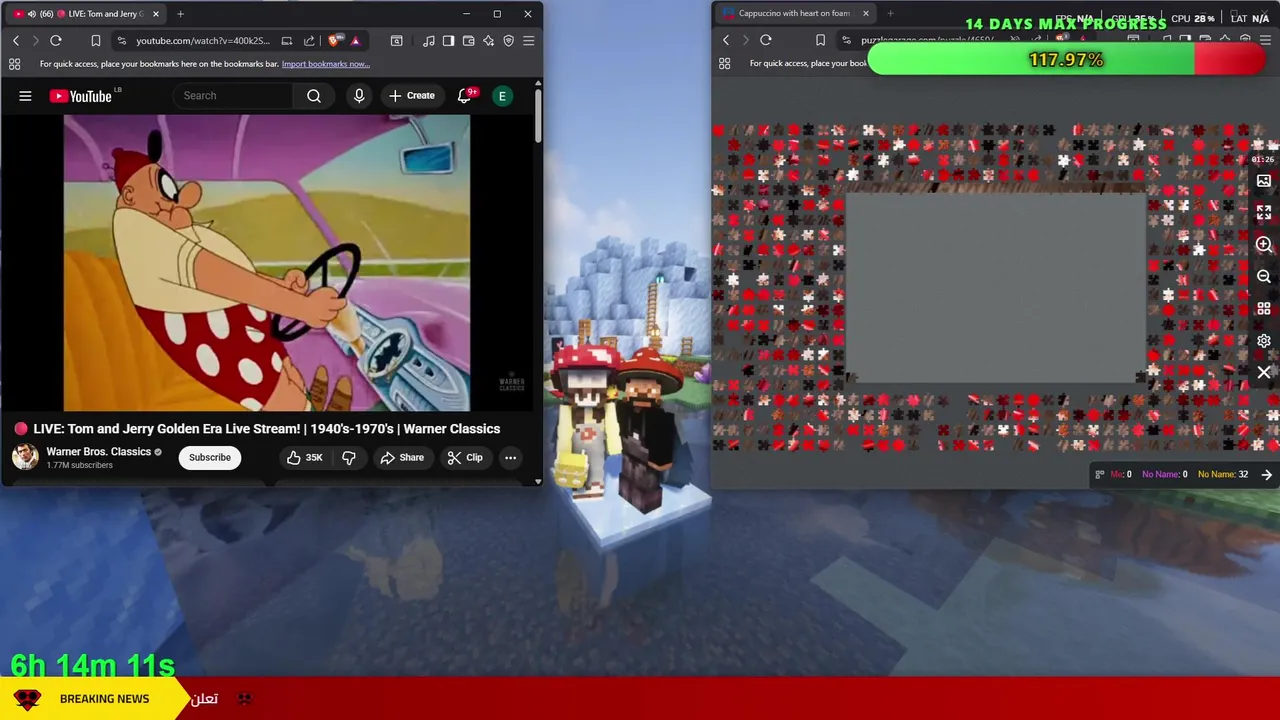This screenshot has height=720, width=1280.
Task: Click '1.77M subscribers' text
Action: click(79, 465)
